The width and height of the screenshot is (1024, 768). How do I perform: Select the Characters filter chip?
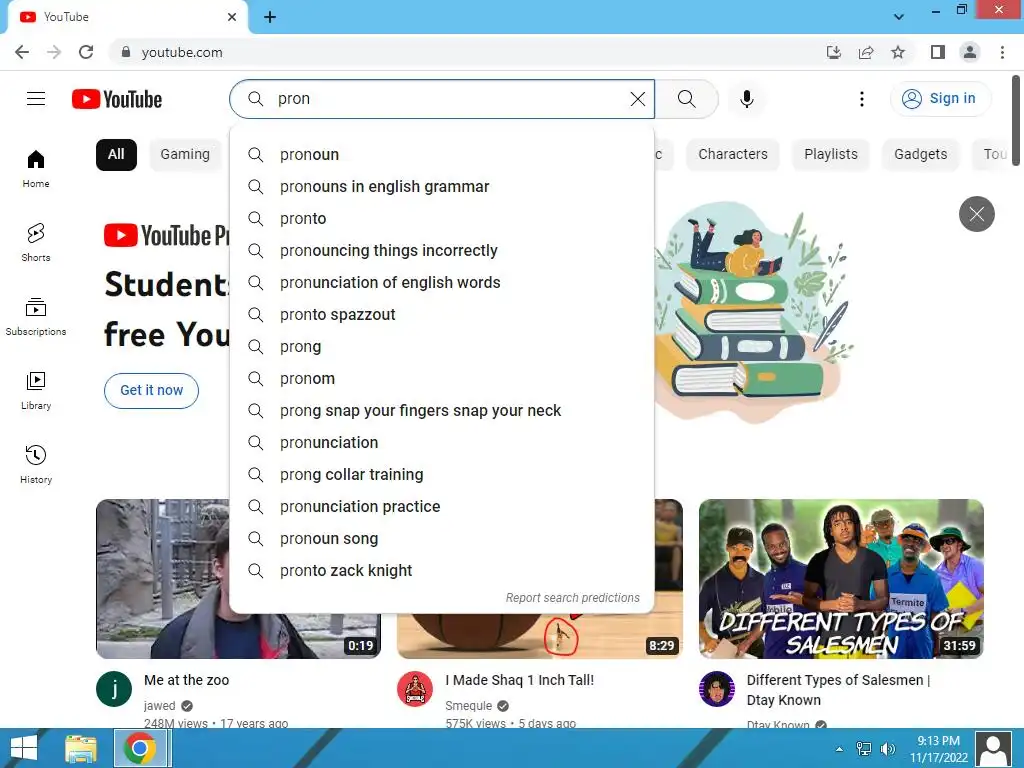[x=733, y=155]
